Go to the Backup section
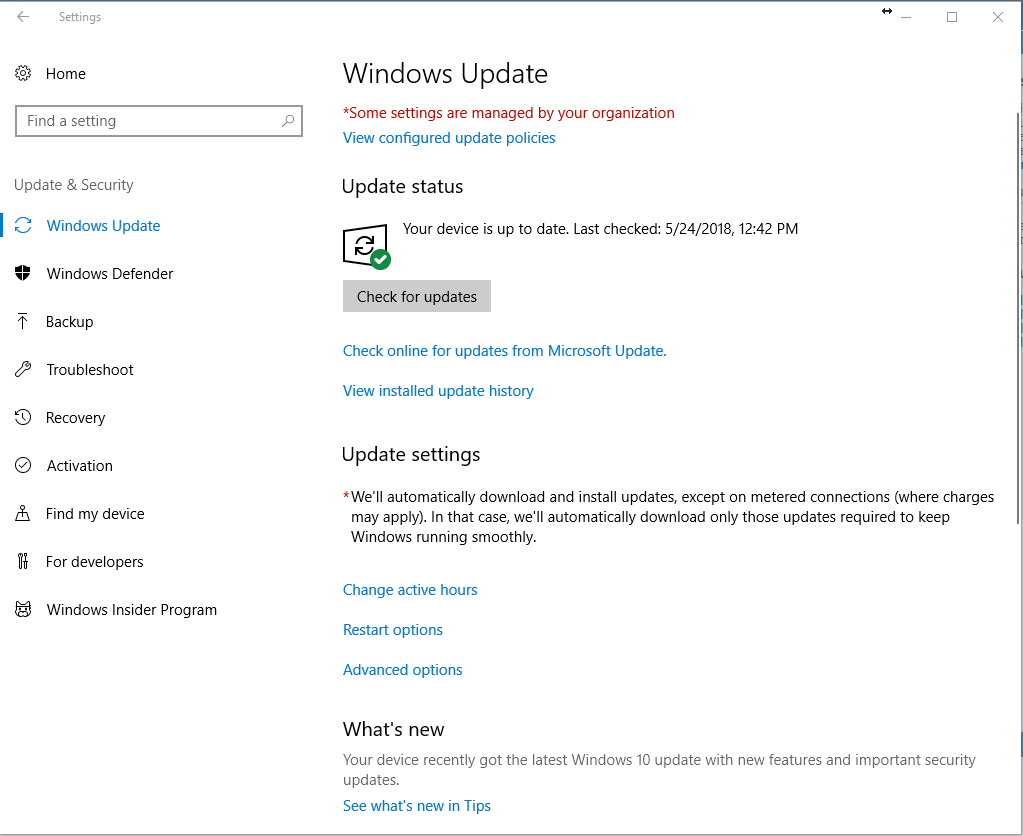Screen dimensions: 1023x836 69,322
